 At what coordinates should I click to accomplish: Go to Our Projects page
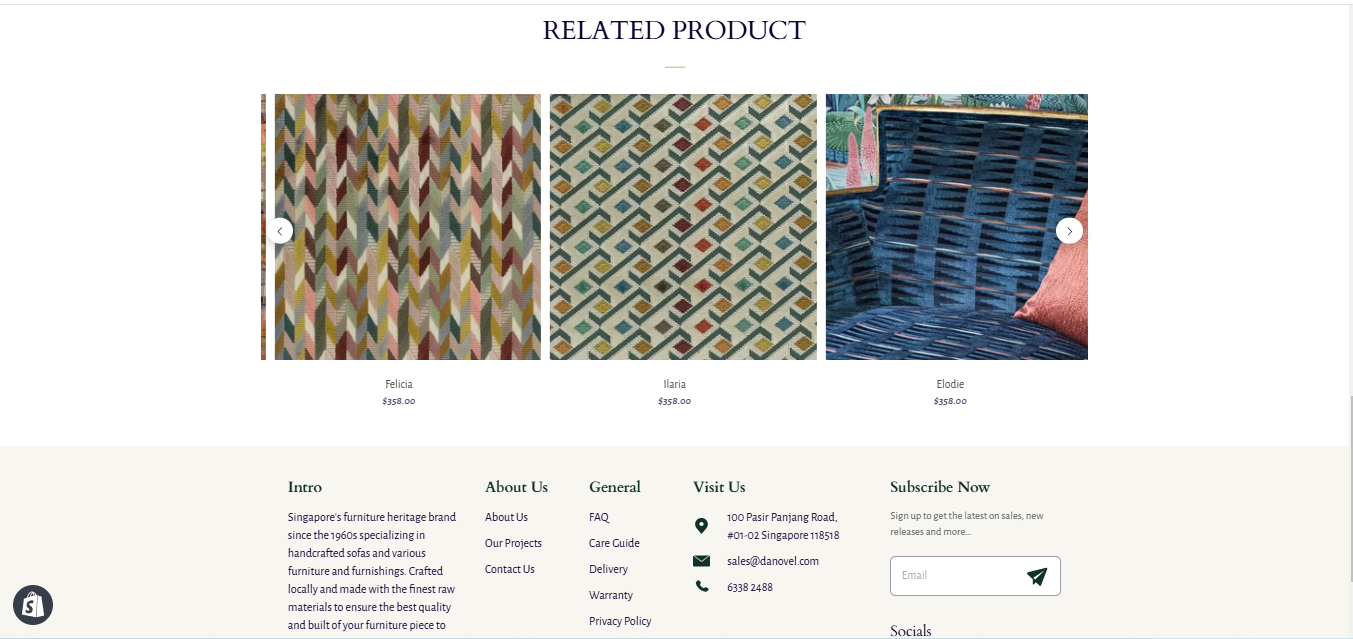(513, 543)
